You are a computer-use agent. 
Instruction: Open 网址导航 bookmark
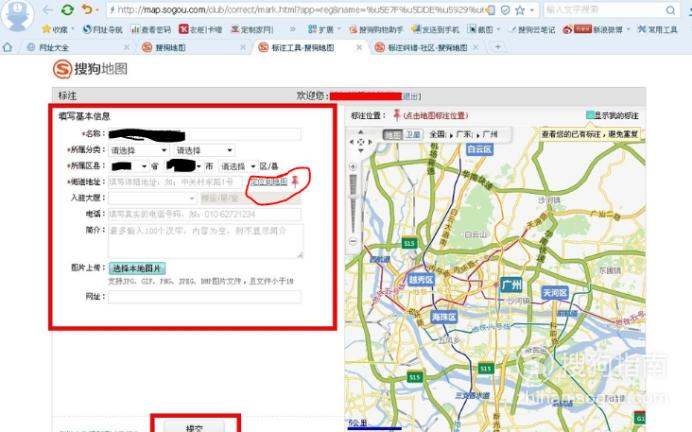coord(102,30)
